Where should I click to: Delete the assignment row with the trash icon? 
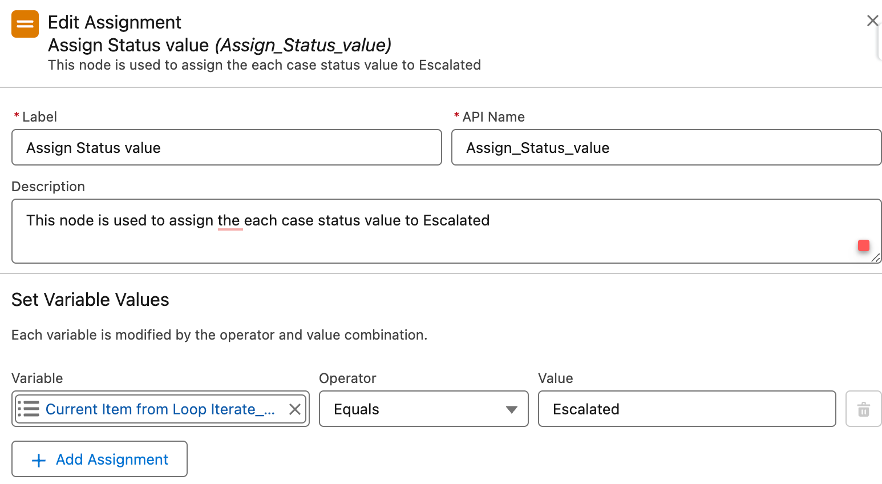(x=863, y=409)
